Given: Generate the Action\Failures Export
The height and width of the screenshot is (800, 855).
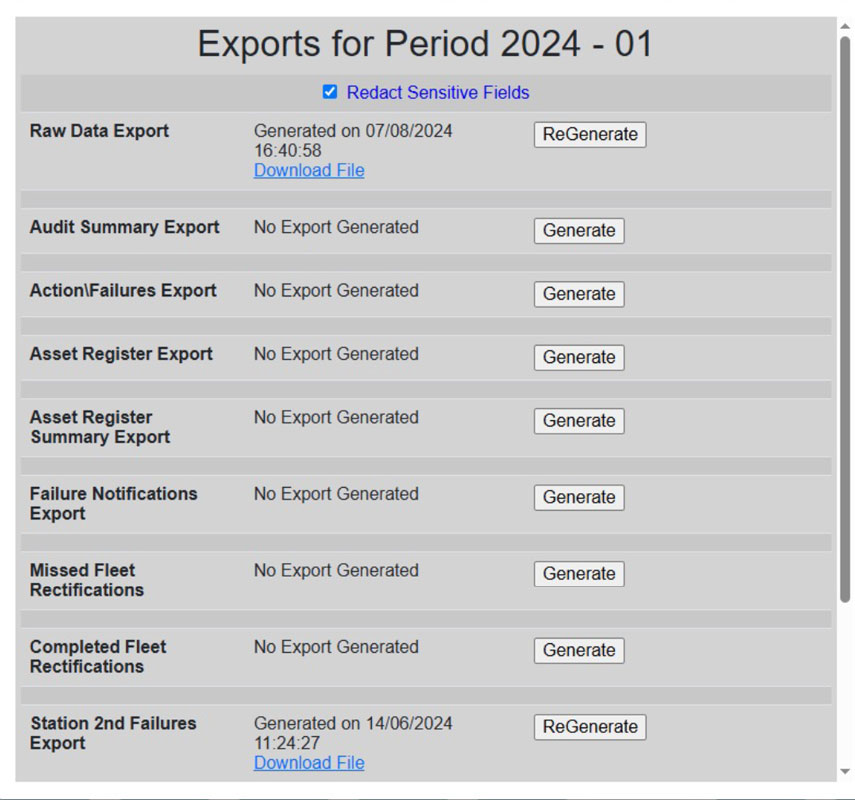Looking at the screenshot, I should 579,294.
